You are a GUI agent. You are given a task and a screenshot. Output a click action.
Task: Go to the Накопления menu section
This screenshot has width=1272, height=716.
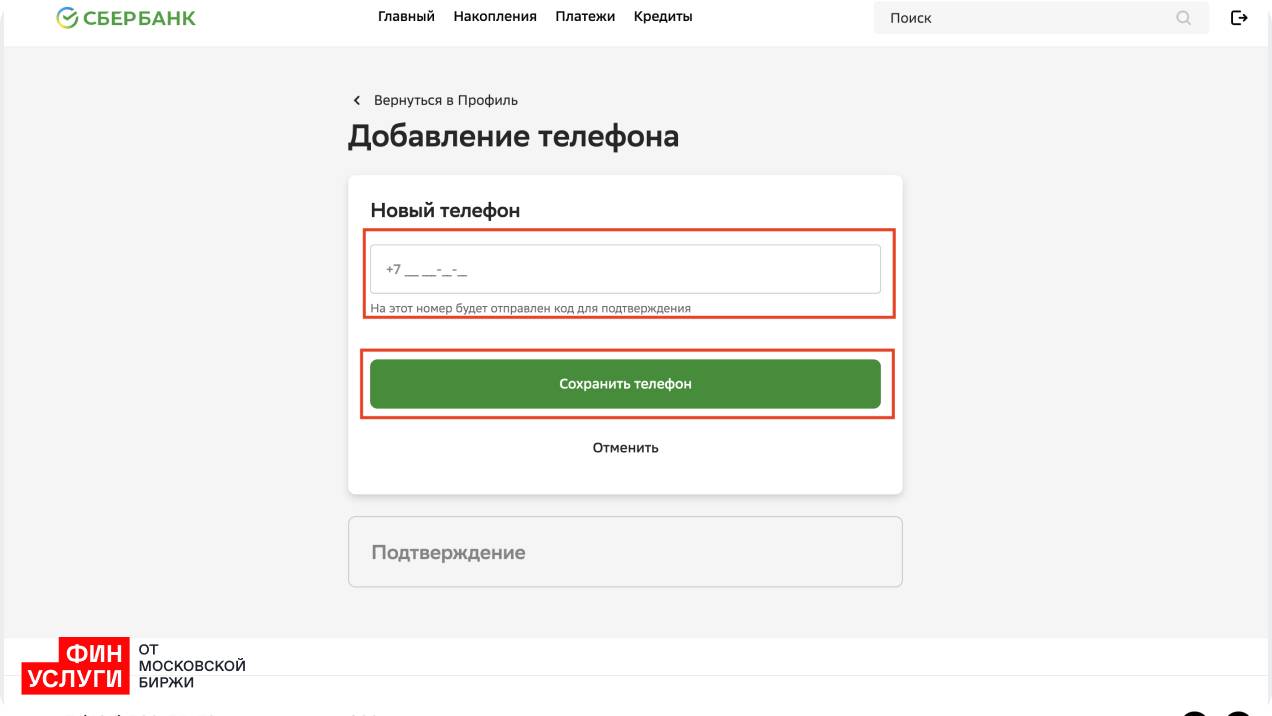495,17
